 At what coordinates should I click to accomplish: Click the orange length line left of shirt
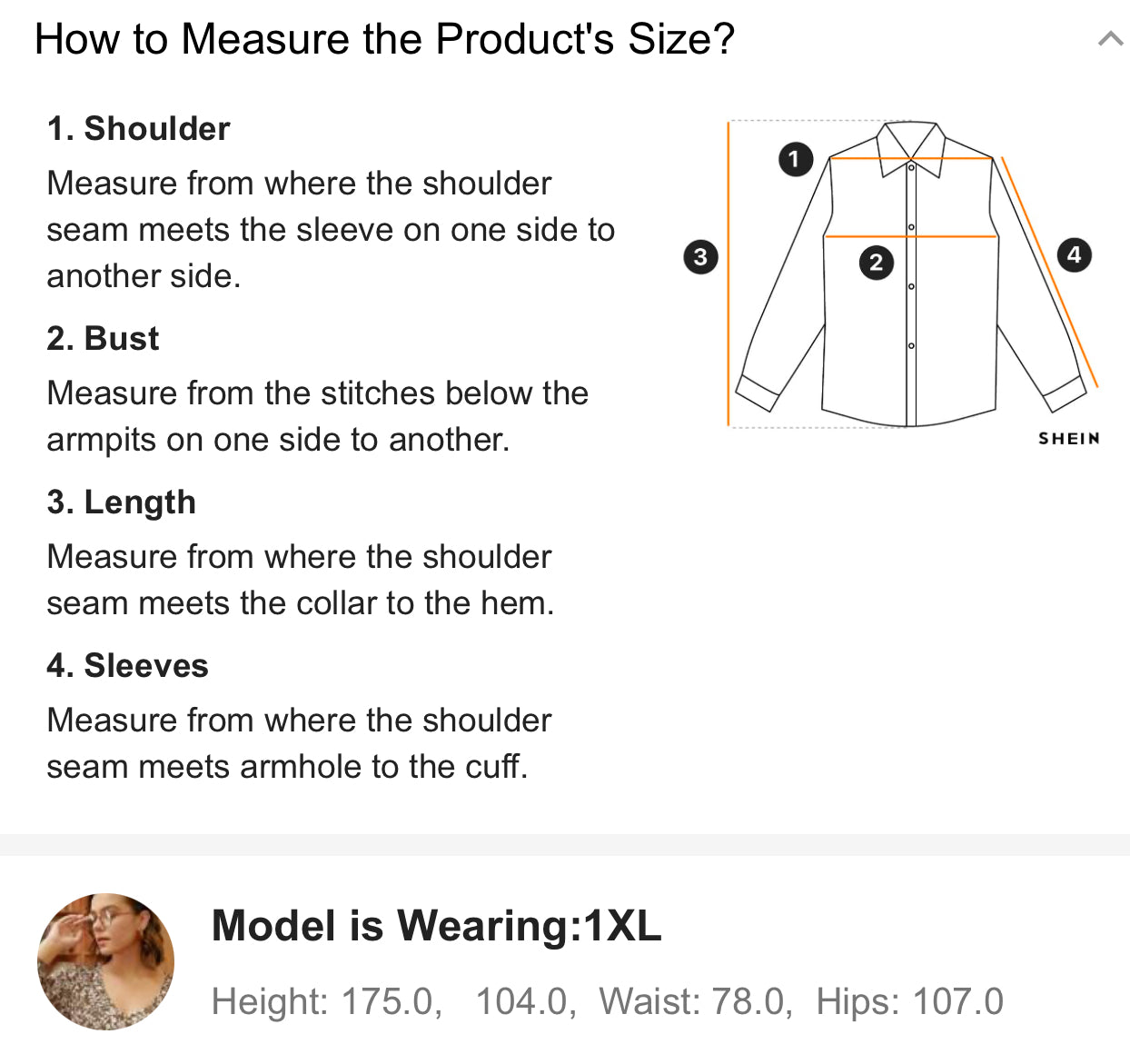(729, 273)
